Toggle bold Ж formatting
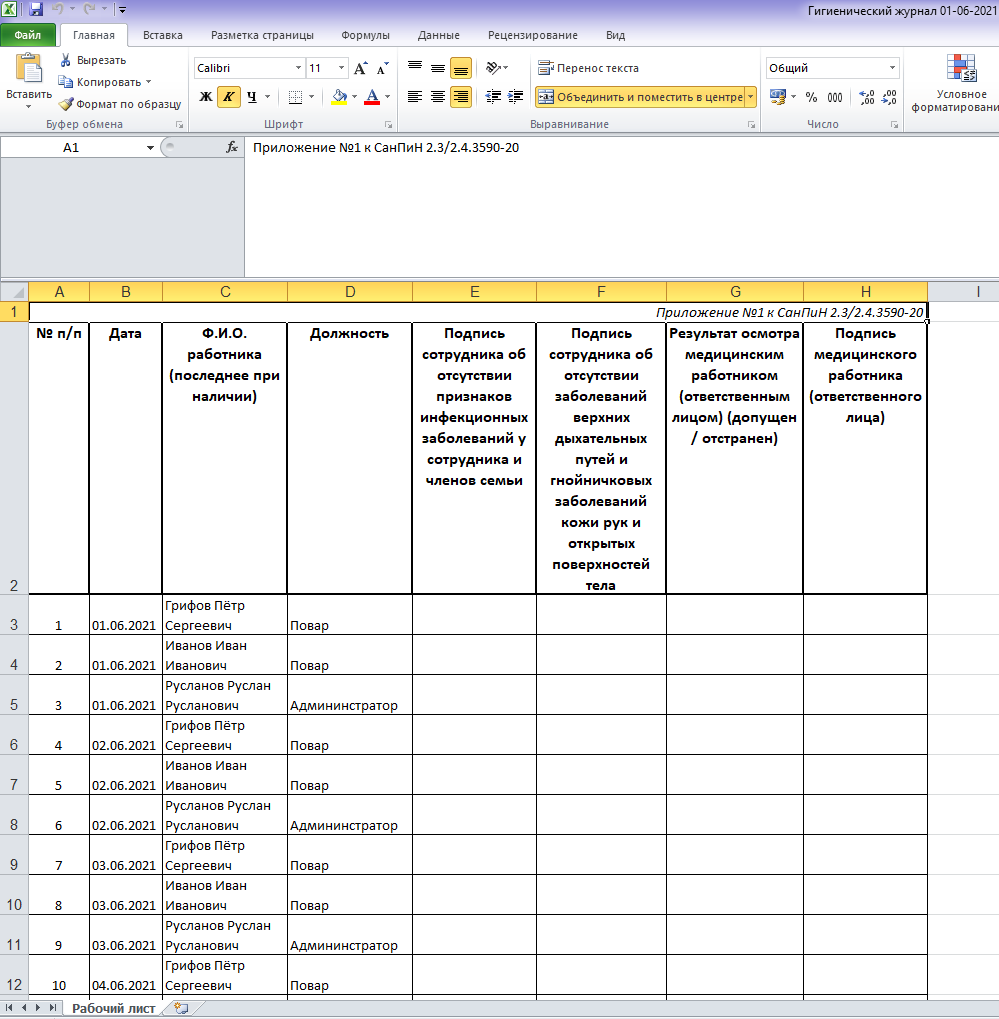 (205, 97)
